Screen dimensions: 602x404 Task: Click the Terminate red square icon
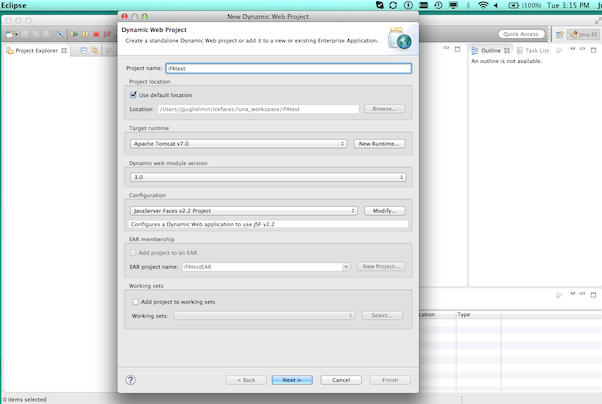click(x=95, y=34)
